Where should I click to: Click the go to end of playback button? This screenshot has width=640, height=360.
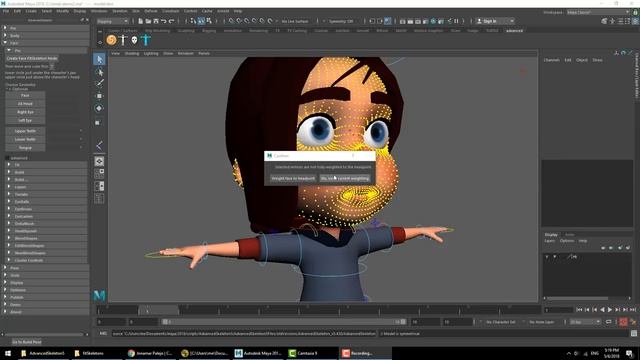[x=633, y=310]
